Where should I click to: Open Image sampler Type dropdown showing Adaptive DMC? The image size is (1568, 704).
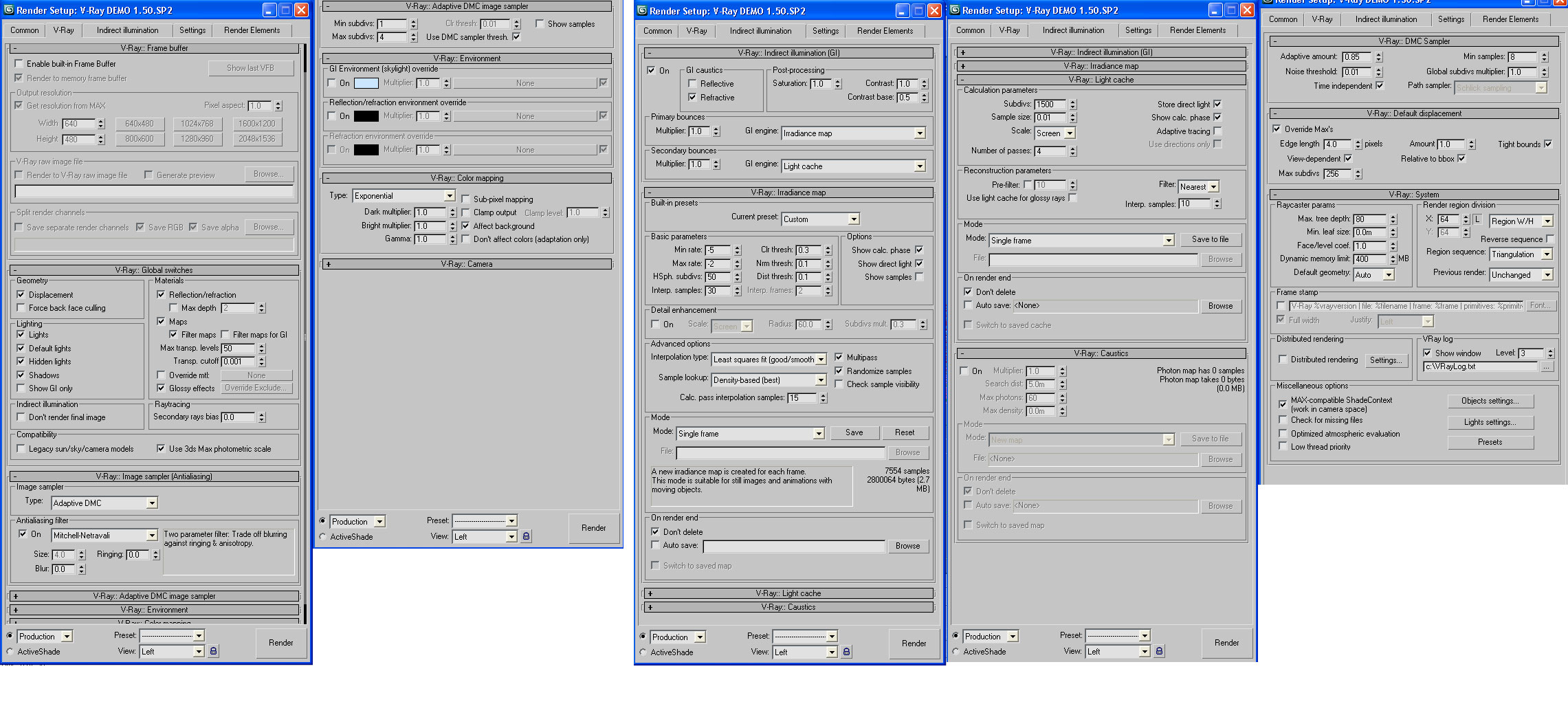(105, 503)
